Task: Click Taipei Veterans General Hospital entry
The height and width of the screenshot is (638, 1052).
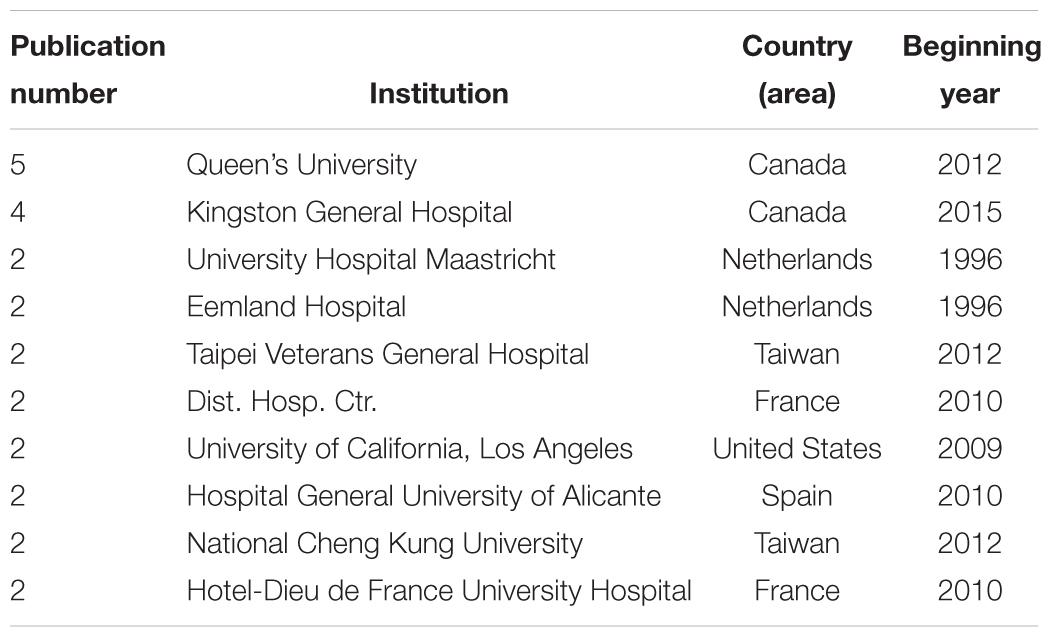Action: 388,354
